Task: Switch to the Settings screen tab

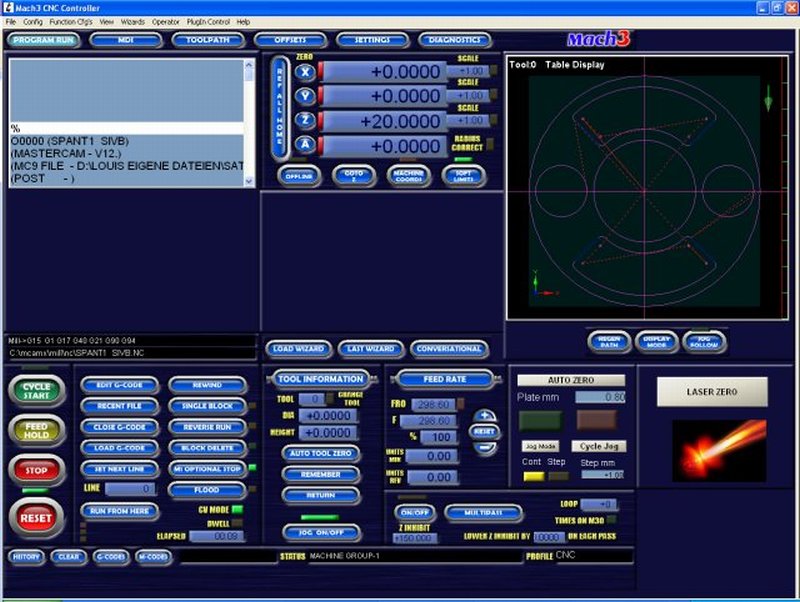Action: click(372, 40)
